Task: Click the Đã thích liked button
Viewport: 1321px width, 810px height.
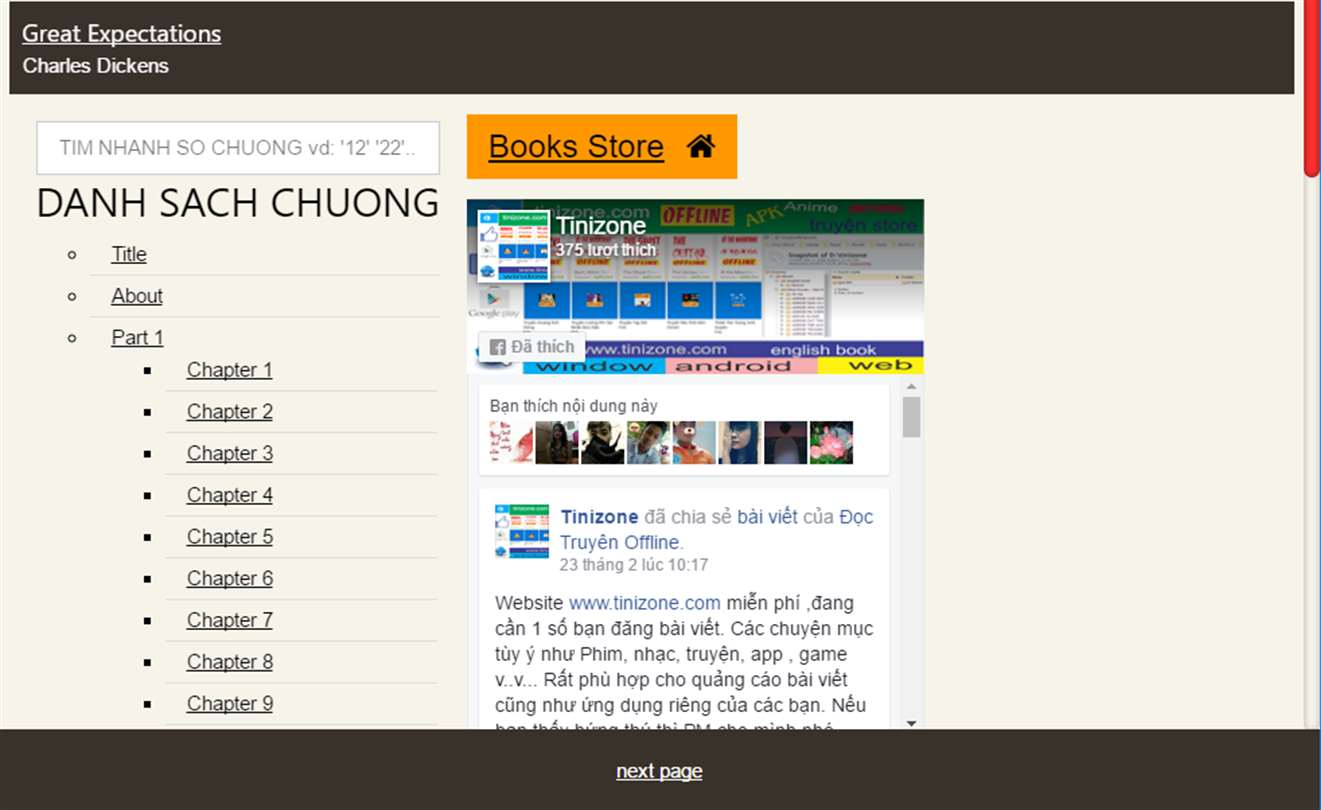Action: [531, 347]
